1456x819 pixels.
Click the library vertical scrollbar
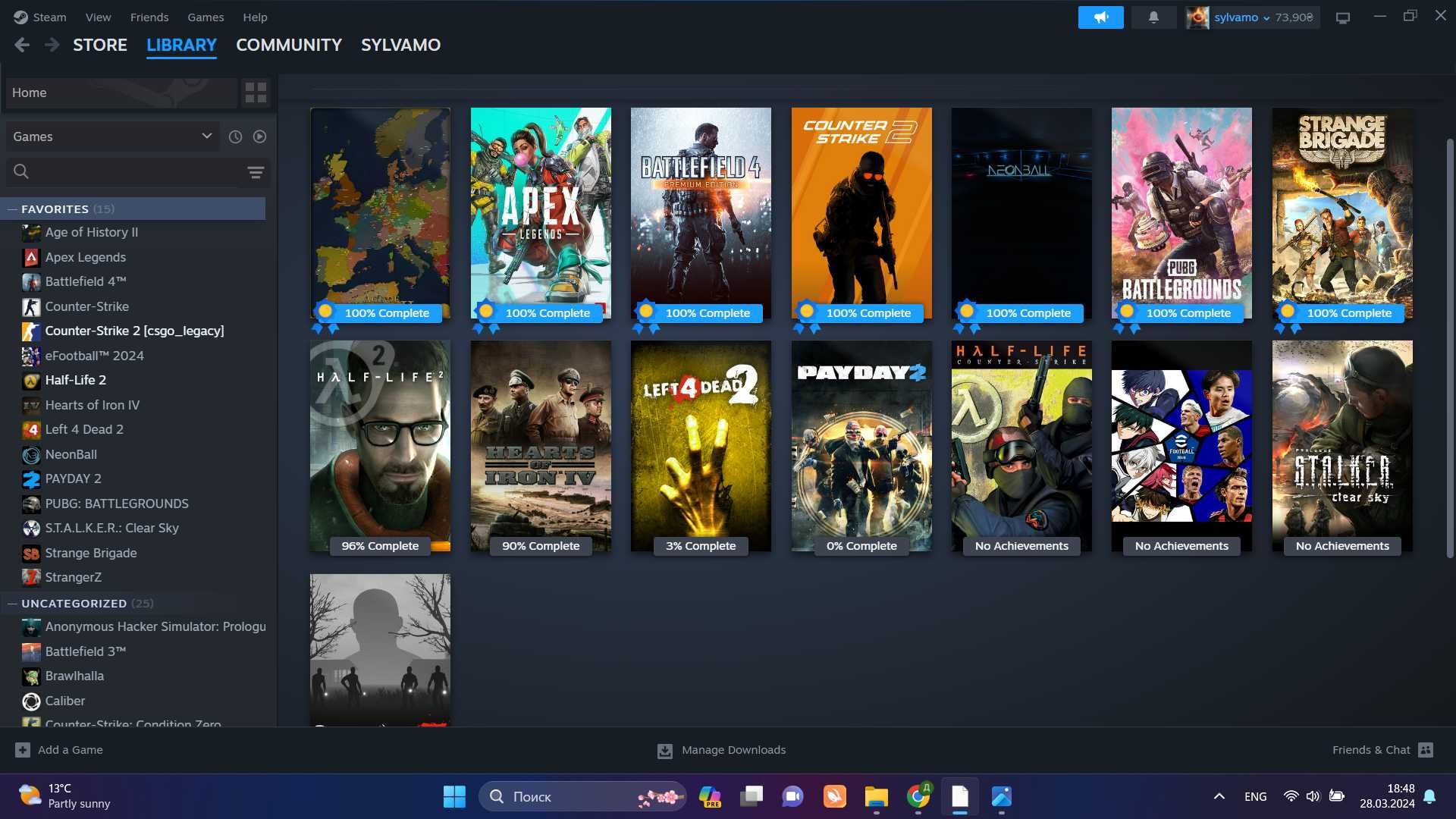(x=1450, y=349)
